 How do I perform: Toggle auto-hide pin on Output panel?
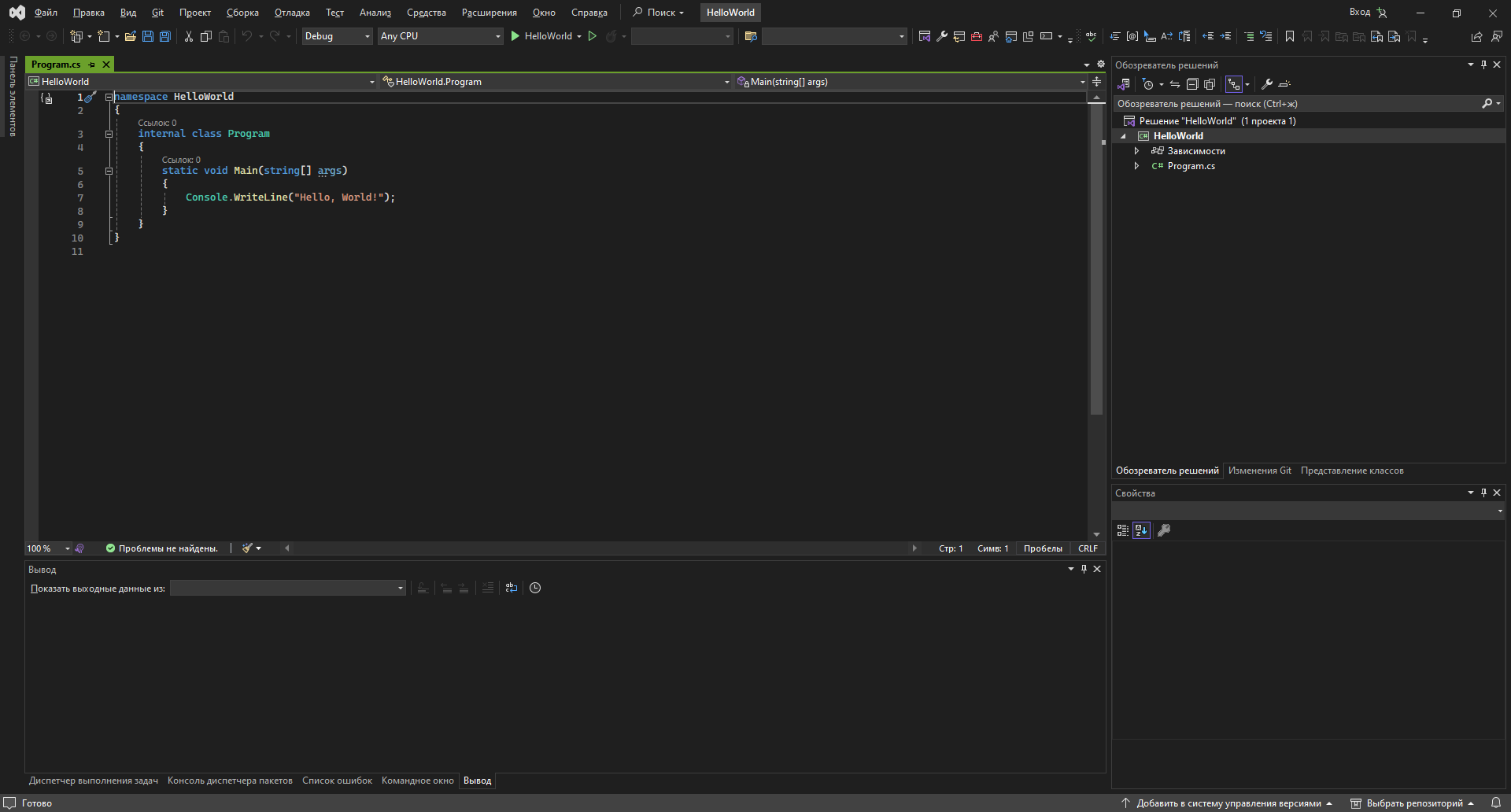1084,569
